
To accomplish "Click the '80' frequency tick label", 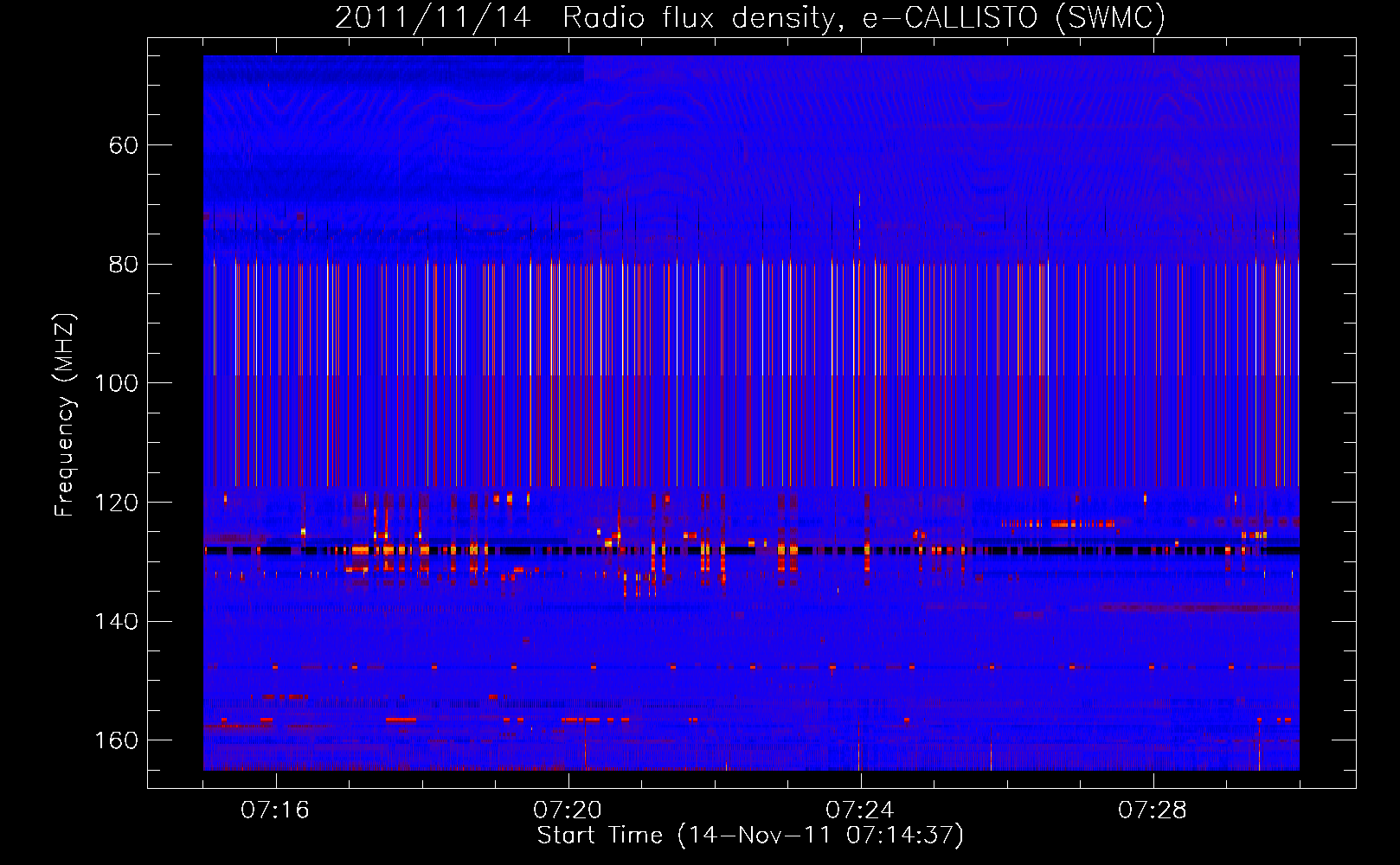I will coord(124,265).
